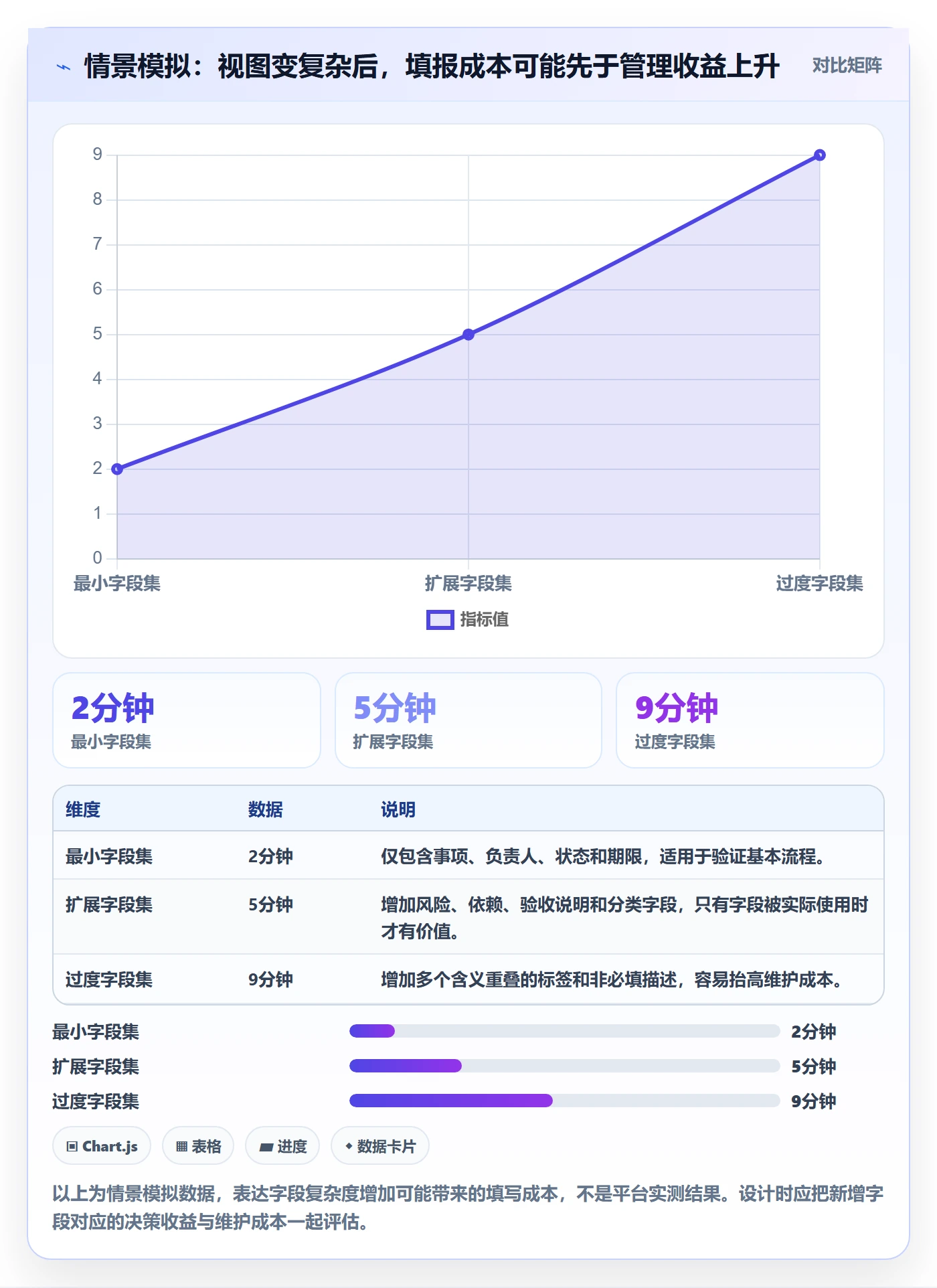Click the 说明 column header
The image size is (937, 1288).
[398, 809]
